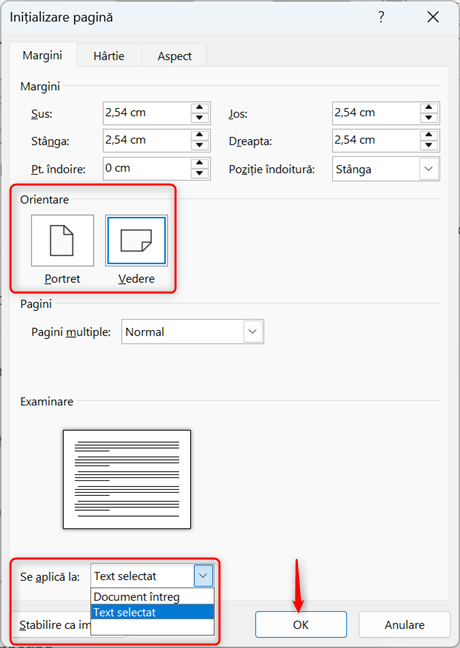460x648 pixels.
Task: Switch to the Hârtie tab
Action: pyautogui.click(x=109, y=56)
